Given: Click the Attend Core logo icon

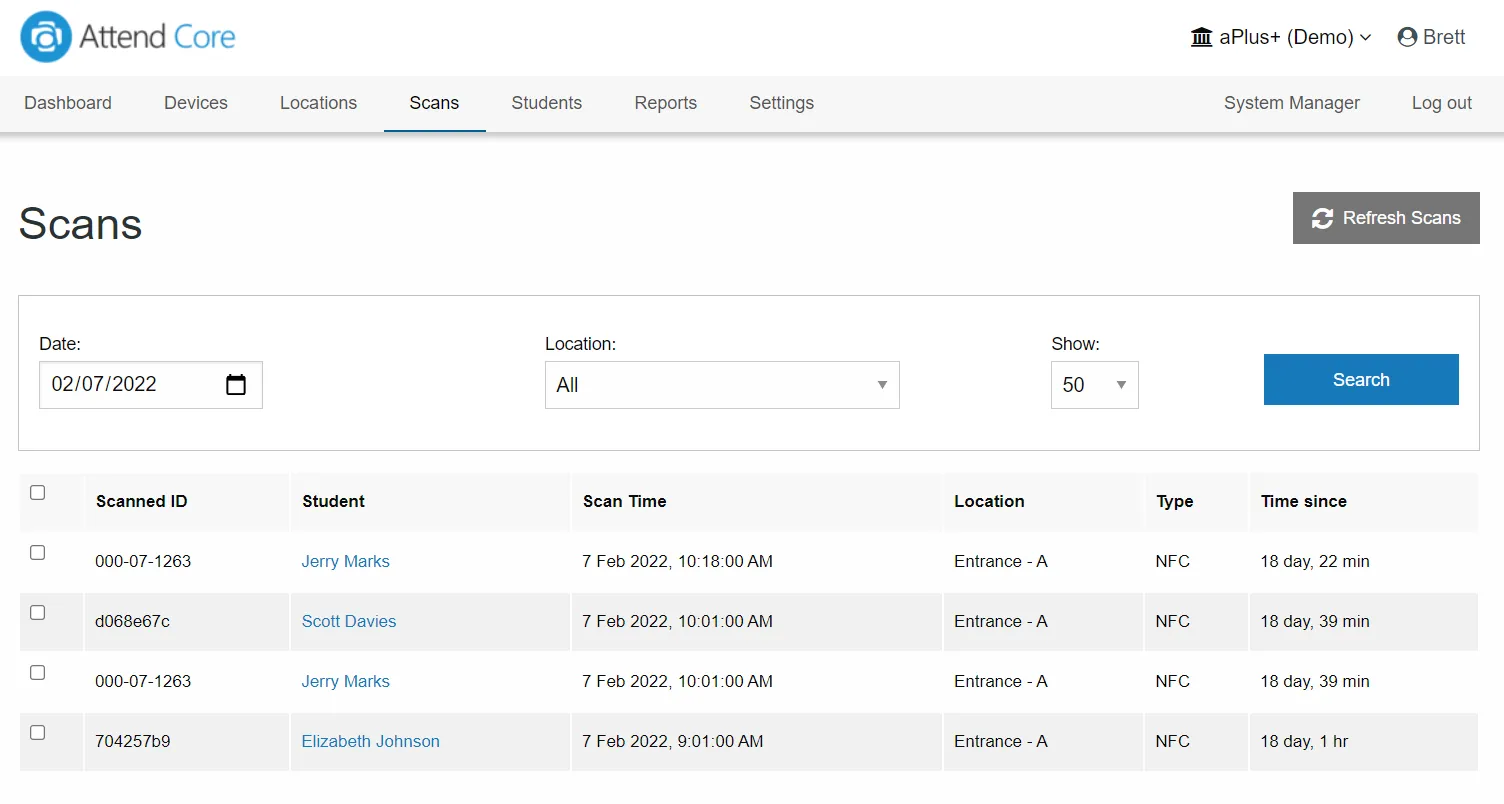Looking at the screenshot, I should (46, 37).
